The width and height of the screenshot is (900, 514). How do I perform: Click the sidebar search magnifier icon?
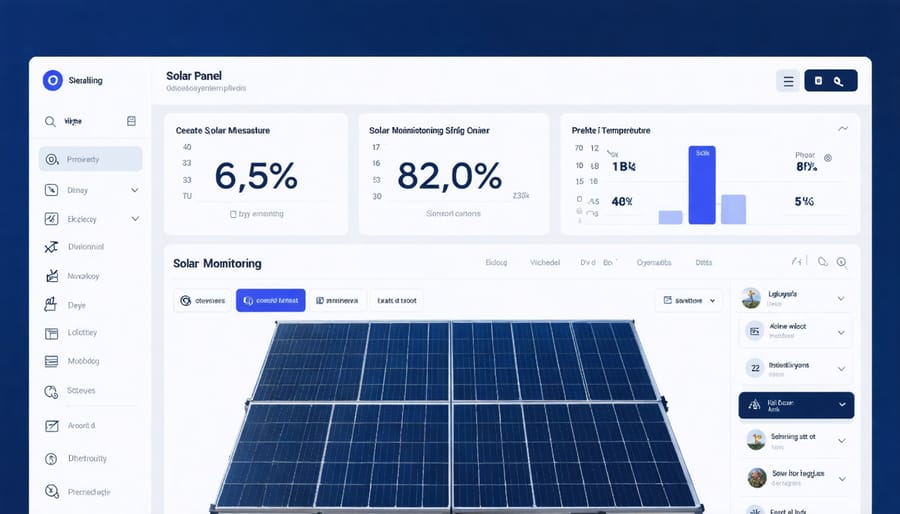[x=50, y=121]
